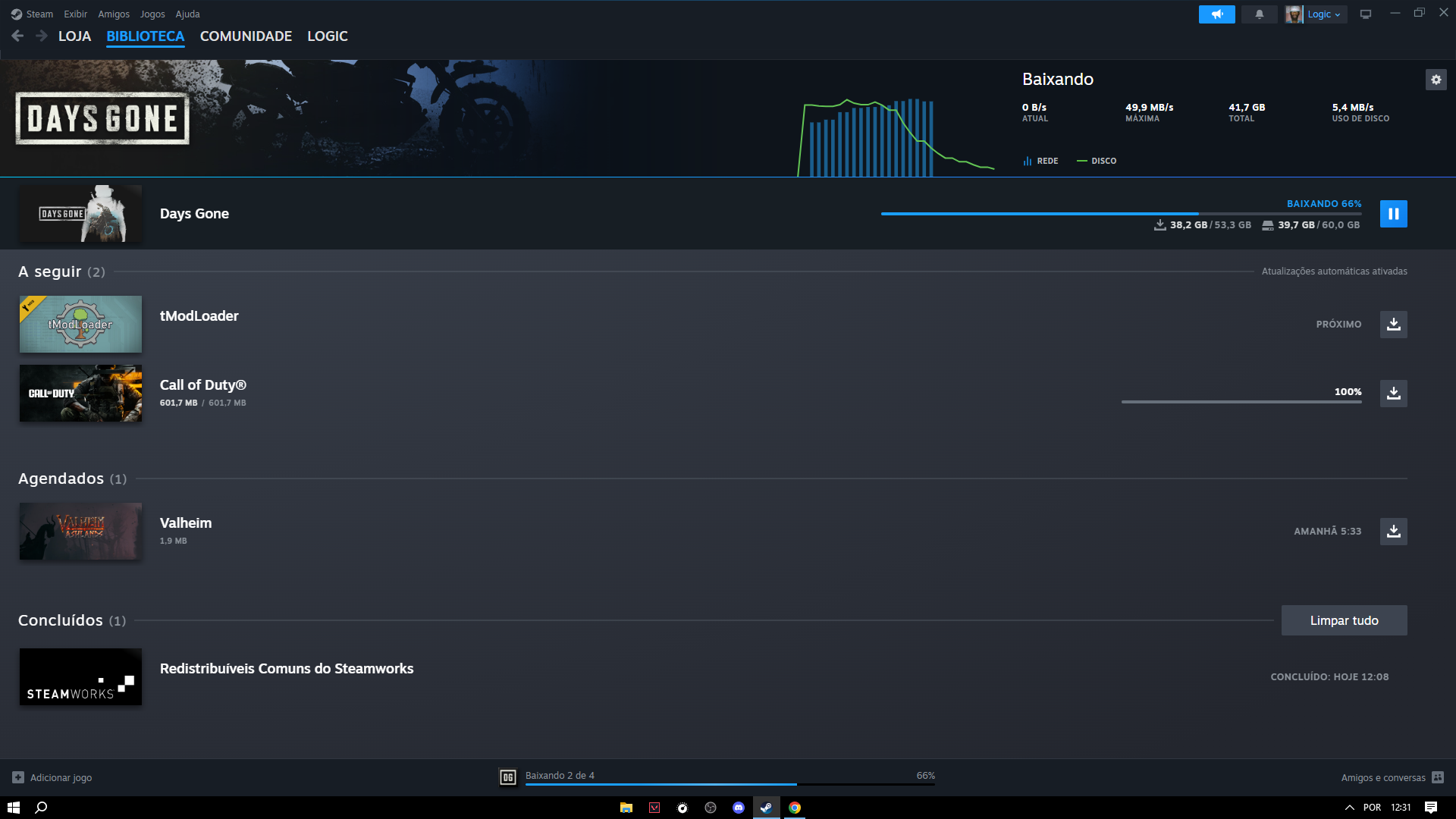
Task: Click the Days Gone DG status icon
Action: [508, 777]
